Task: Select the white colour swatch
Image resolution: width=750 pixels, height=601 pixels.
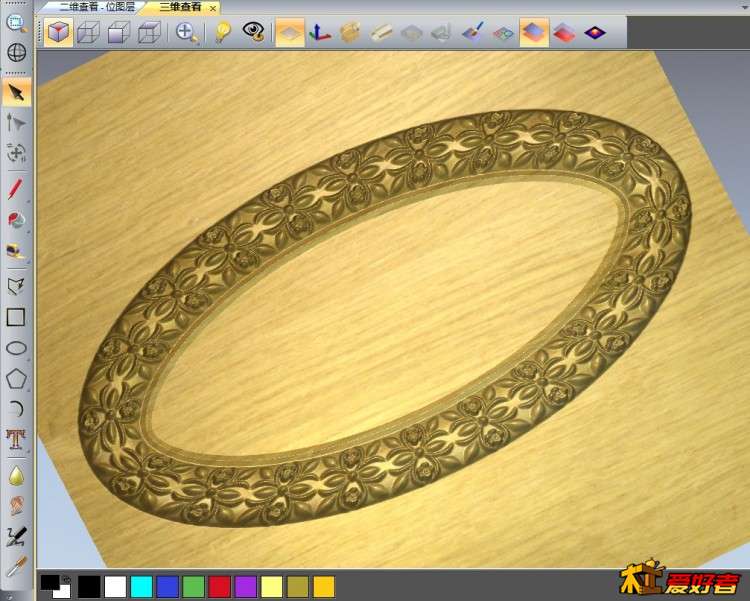Action: (115, 587)
